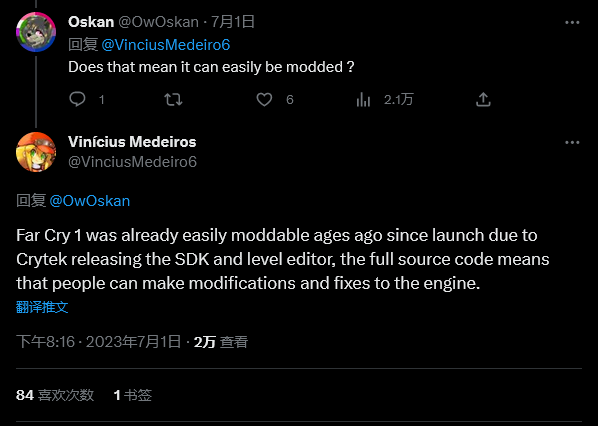Click the share icon on Oskan's tweet
Screen dimensions: 598x426
pos(483,100)
